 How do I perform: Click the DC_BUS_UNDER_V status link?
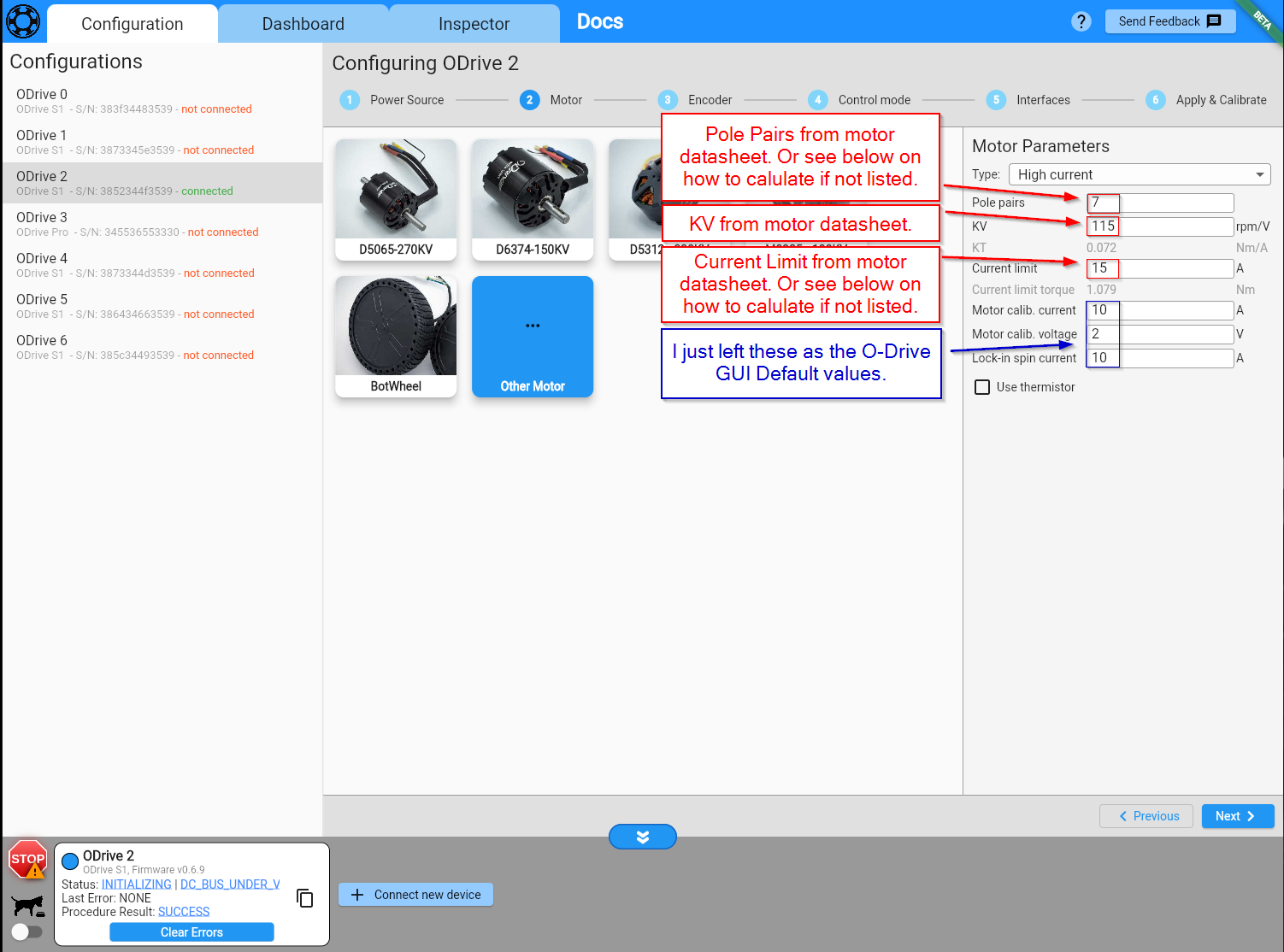click(230, 884)
